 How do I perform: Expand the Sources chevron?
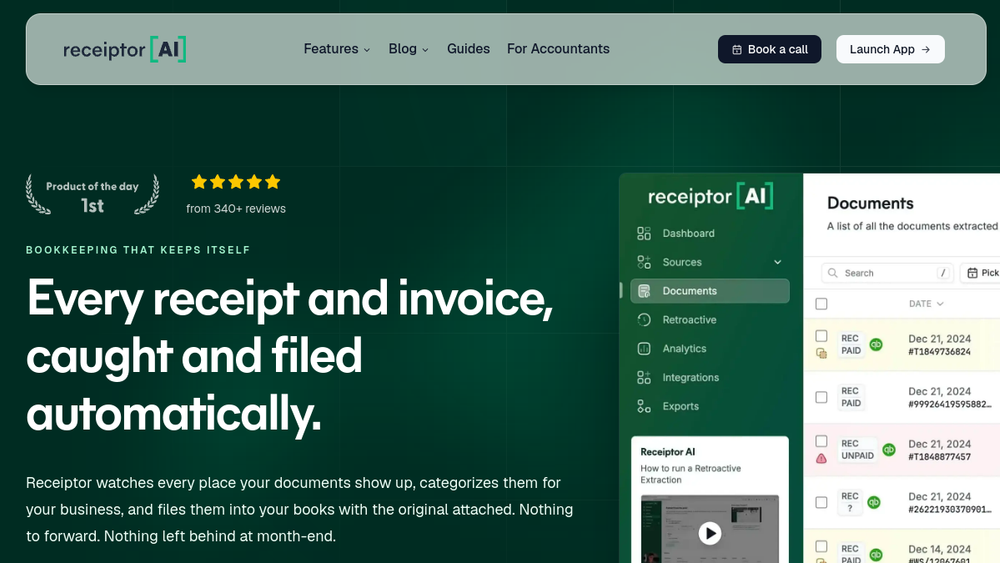tap(777, 262)
